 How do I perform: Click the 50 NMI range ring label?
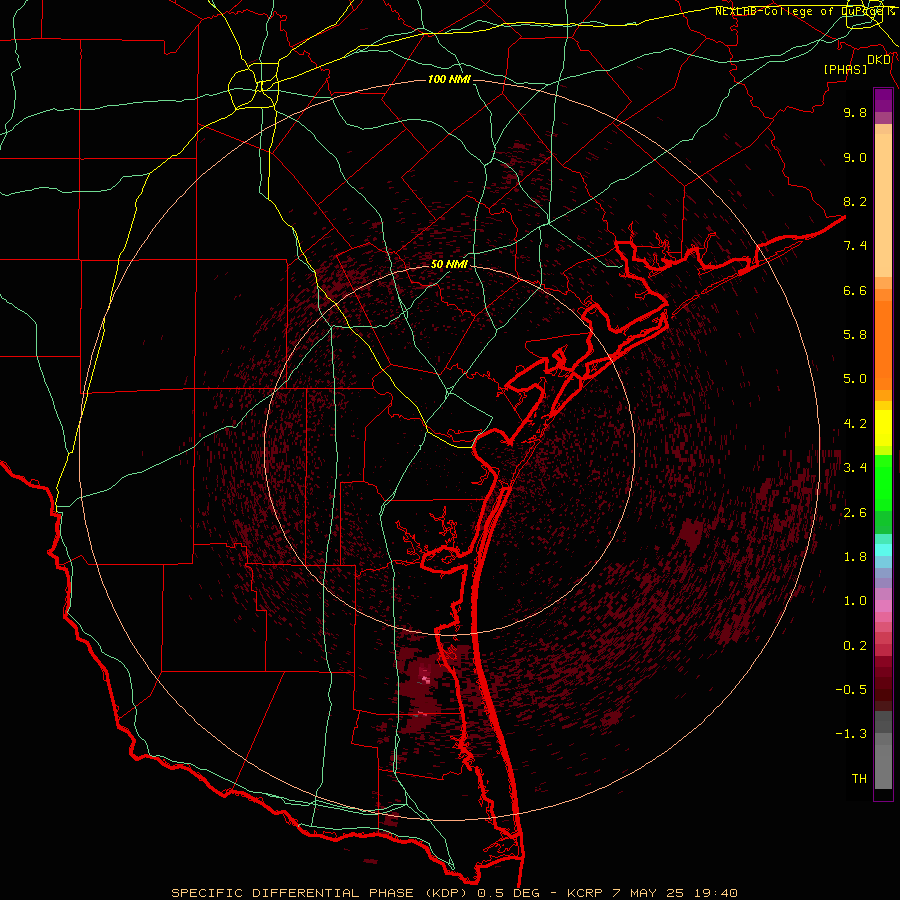coord(449,265)
